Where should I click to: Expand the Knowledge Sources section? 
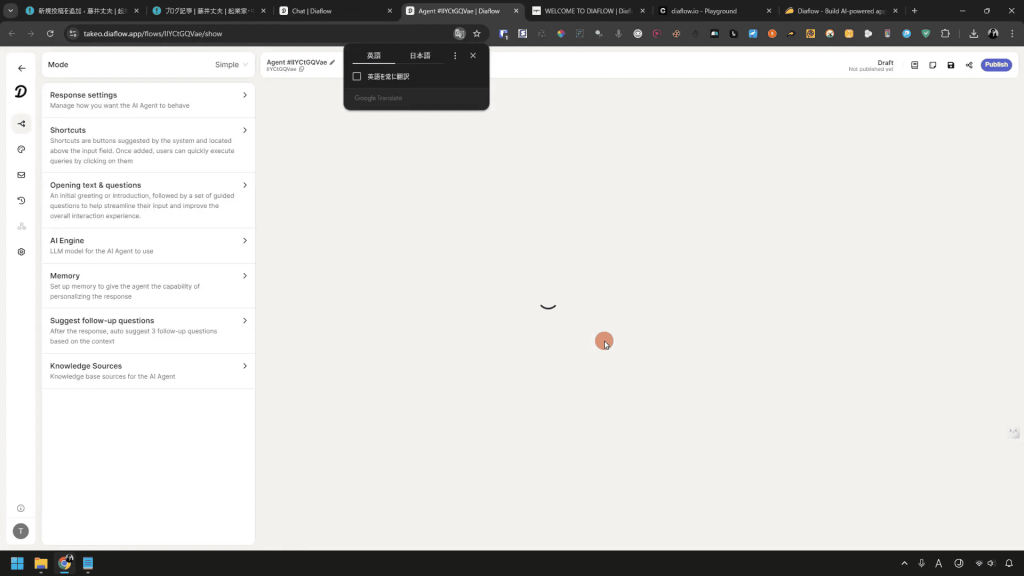pos(148,371)
